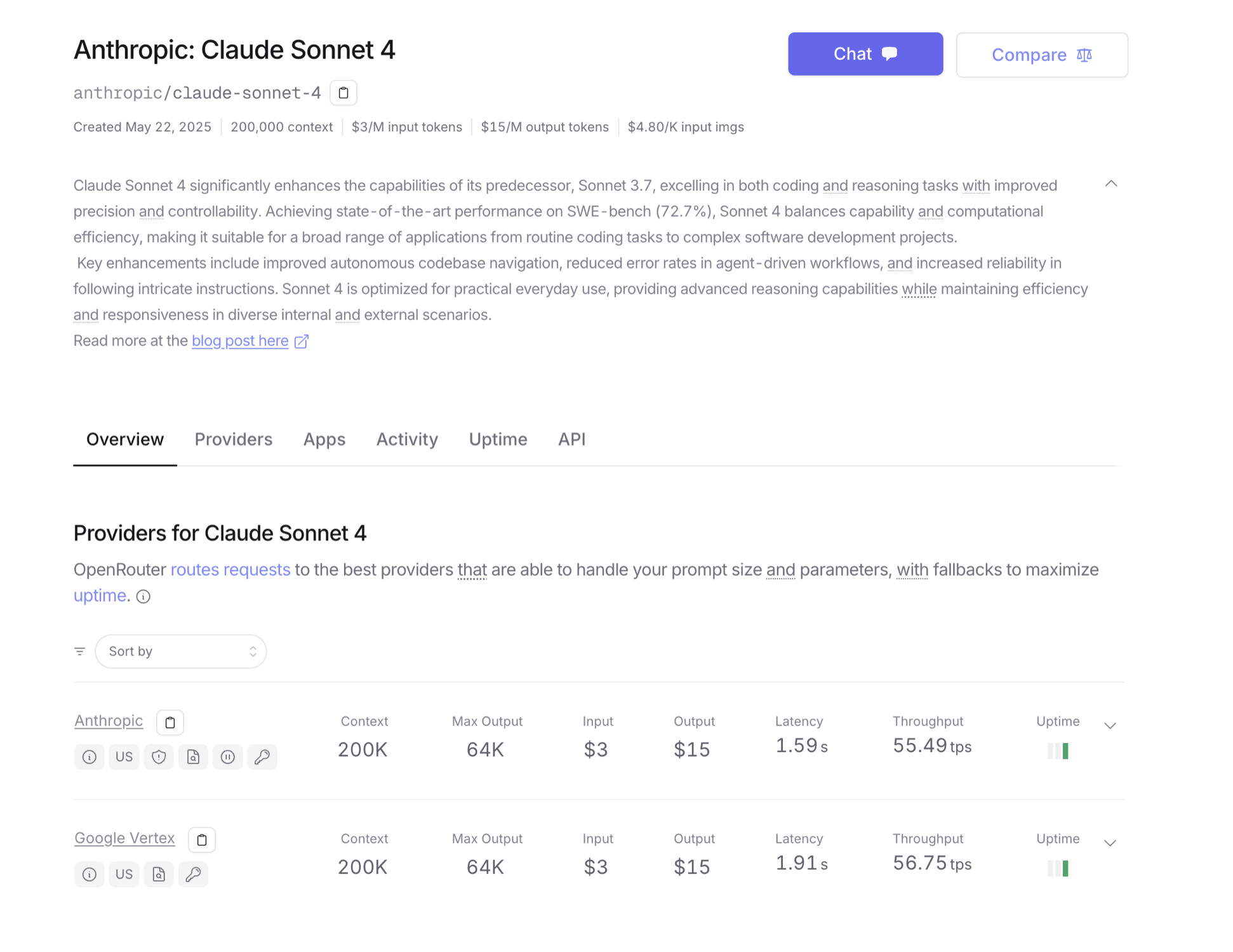Click the $3/M input tokens text
The height and width of the screenshot is (952, 1233).
[x=407, y=127]
